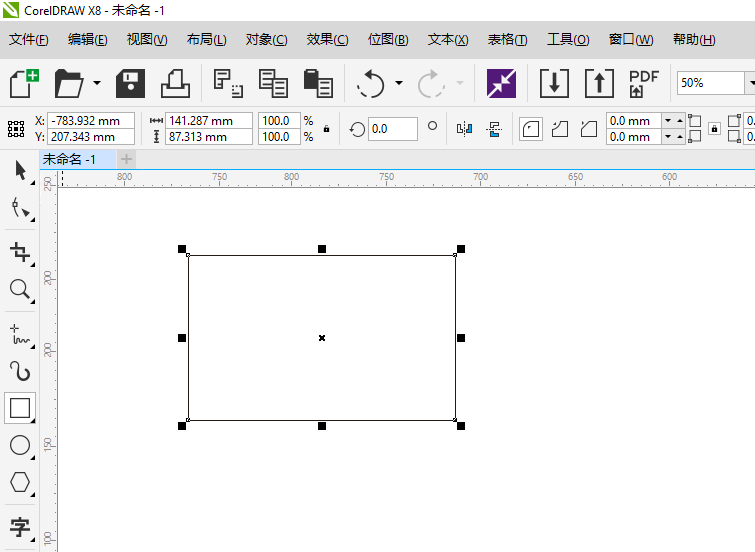Choose the Ellipse tool
Image resolution: width=755 pixels, height=552 pixels.
[20, 445]
